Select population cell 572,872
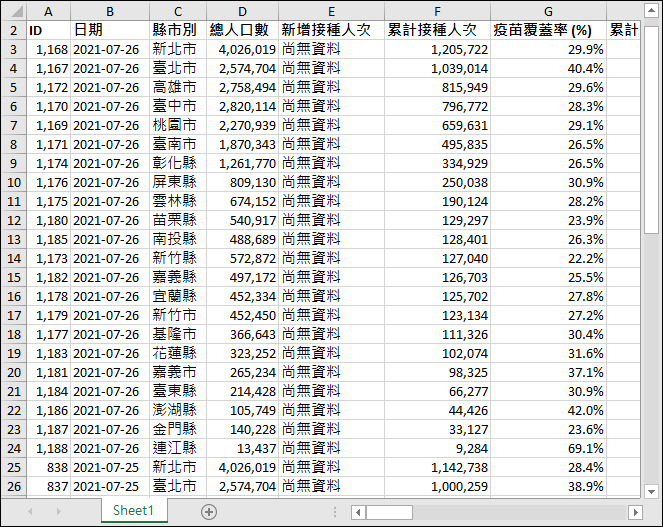 [x=243, y=258]
